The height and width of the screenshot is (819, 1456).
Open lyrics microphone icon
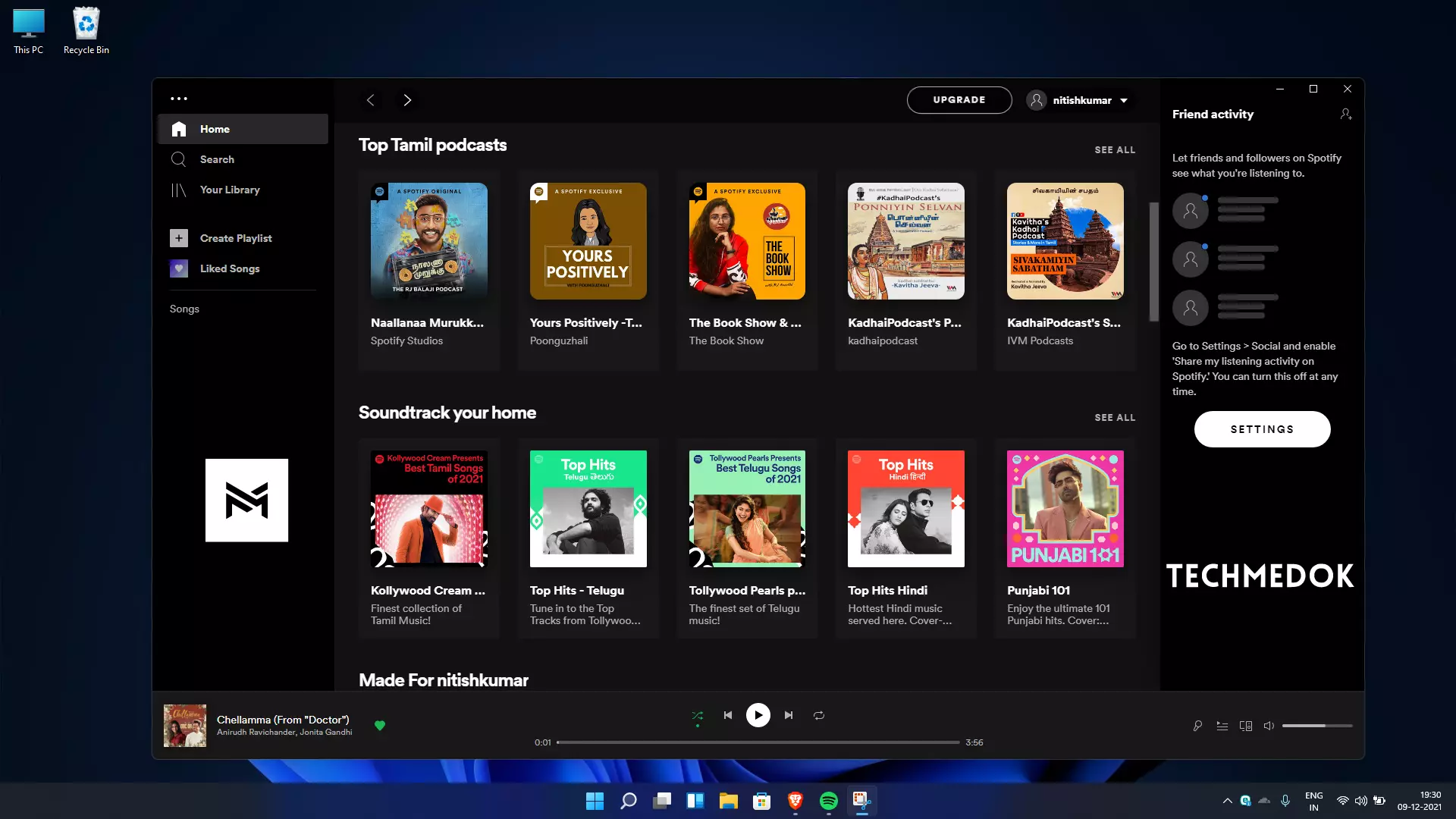pyautogui.click(x=1197, y=726)
